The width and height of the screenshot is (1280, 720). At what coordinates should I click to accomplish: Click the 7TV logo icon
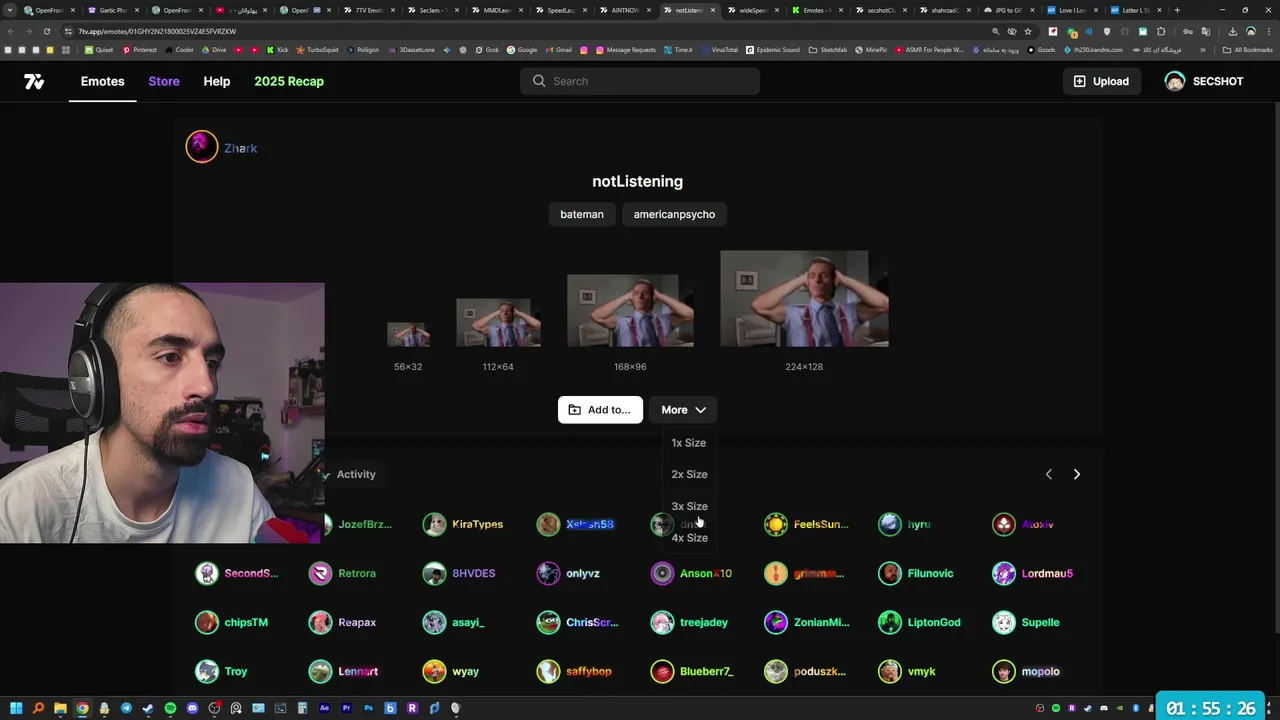point(34,81)
